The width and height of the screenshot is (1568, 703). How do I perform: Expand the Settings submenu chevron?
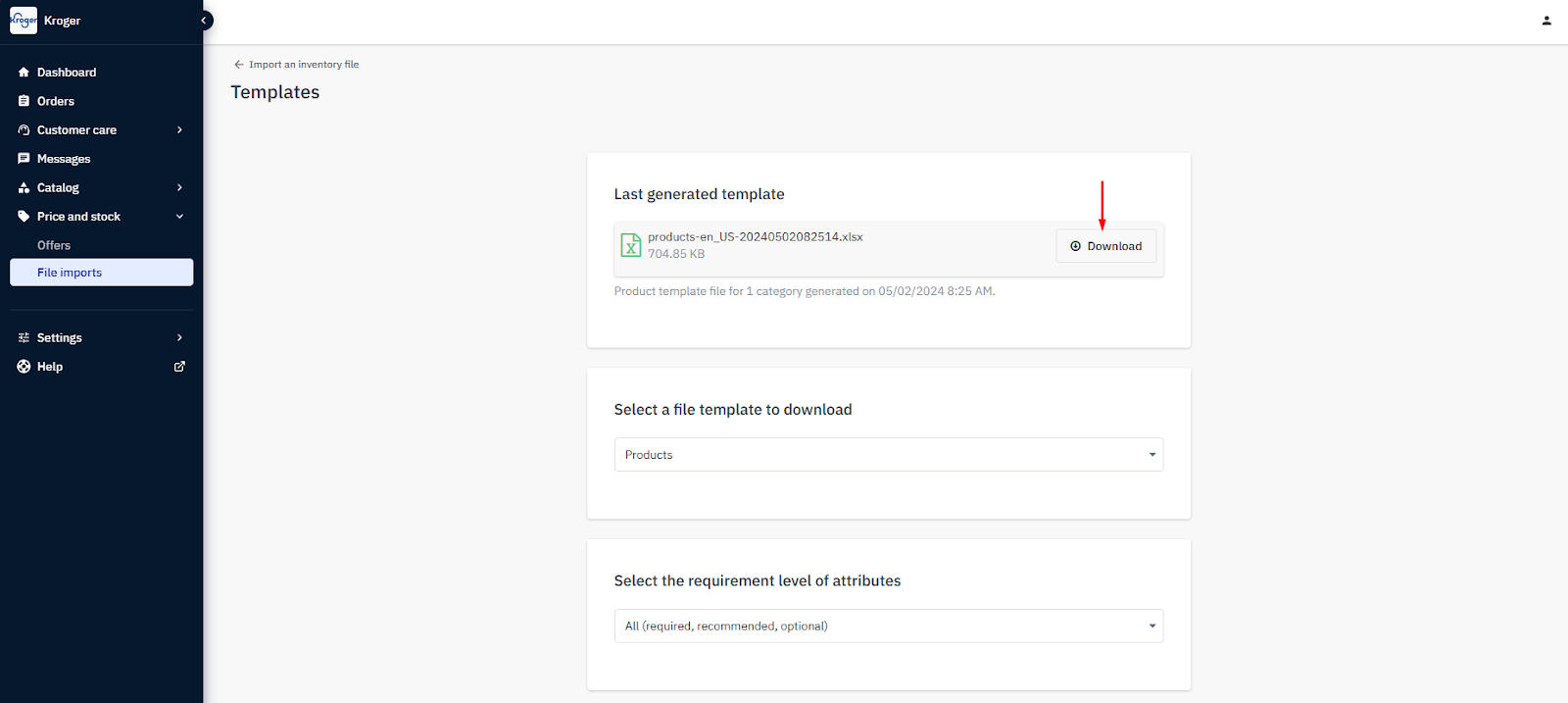(179, 337)
